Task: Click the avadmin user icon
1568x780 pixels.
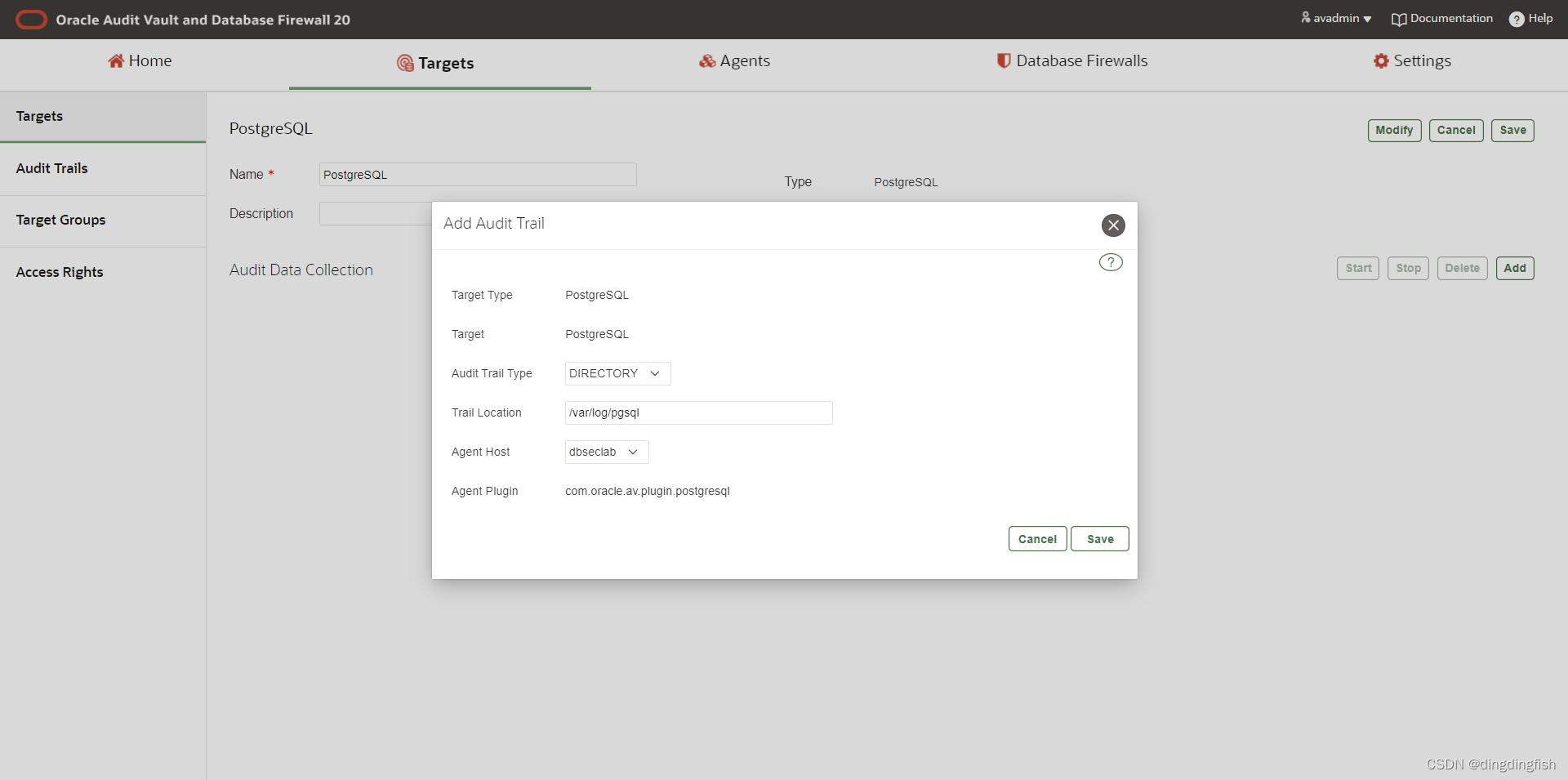Action: (1306, 17)
